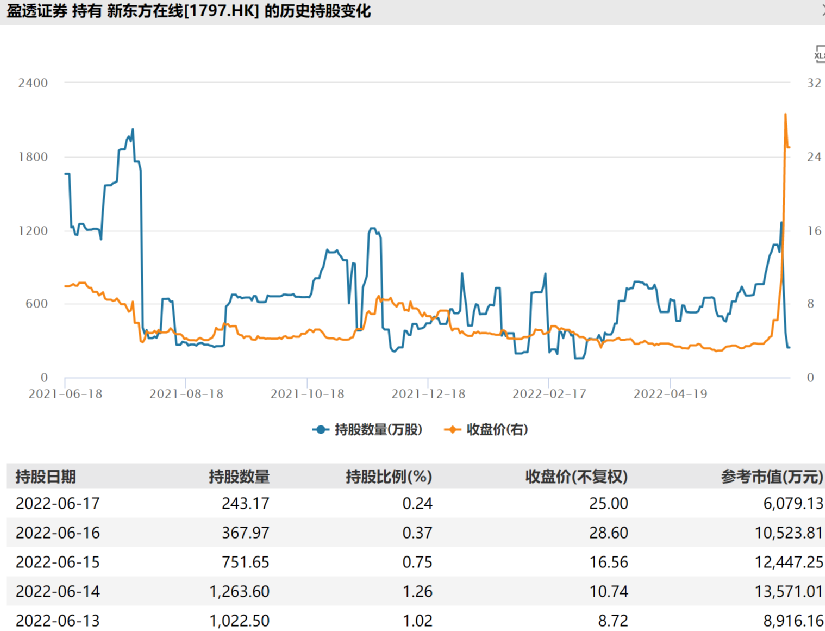Click the 2400 left axis label

pyautogui.click(x=33, y=83)
